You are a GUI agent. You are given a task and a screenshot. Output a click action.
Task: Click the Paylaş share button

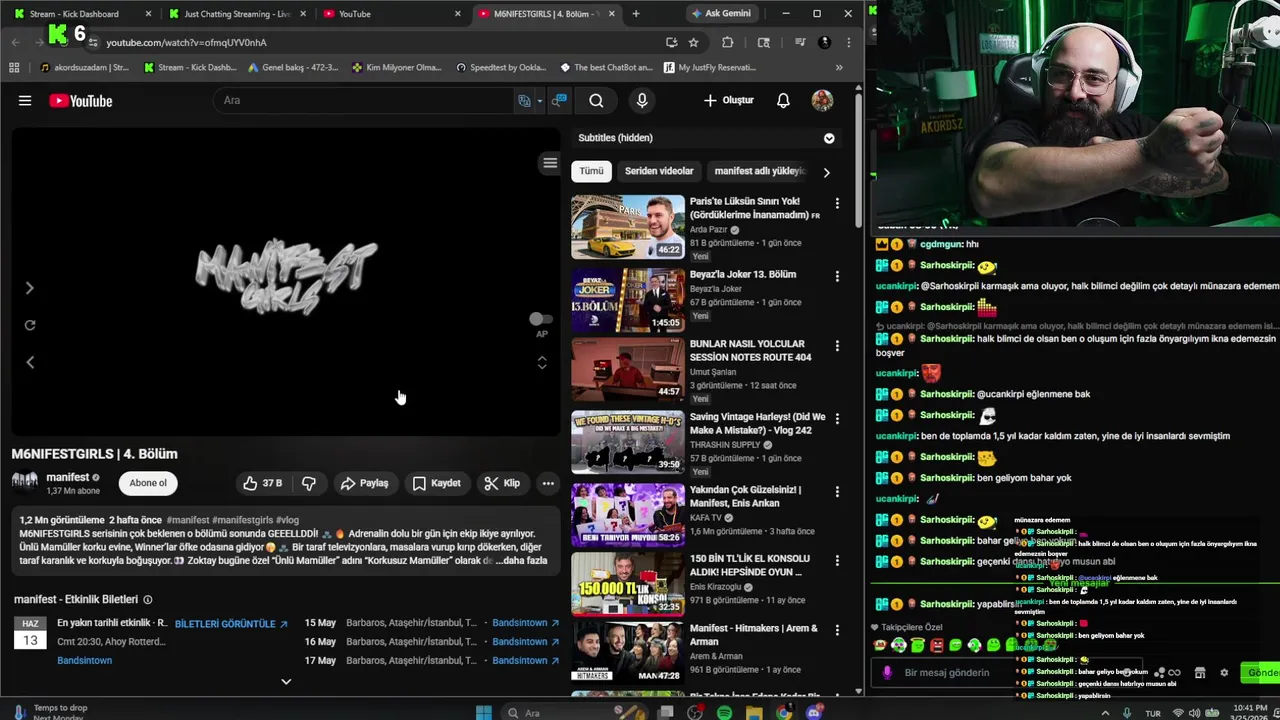click(364, 483)
